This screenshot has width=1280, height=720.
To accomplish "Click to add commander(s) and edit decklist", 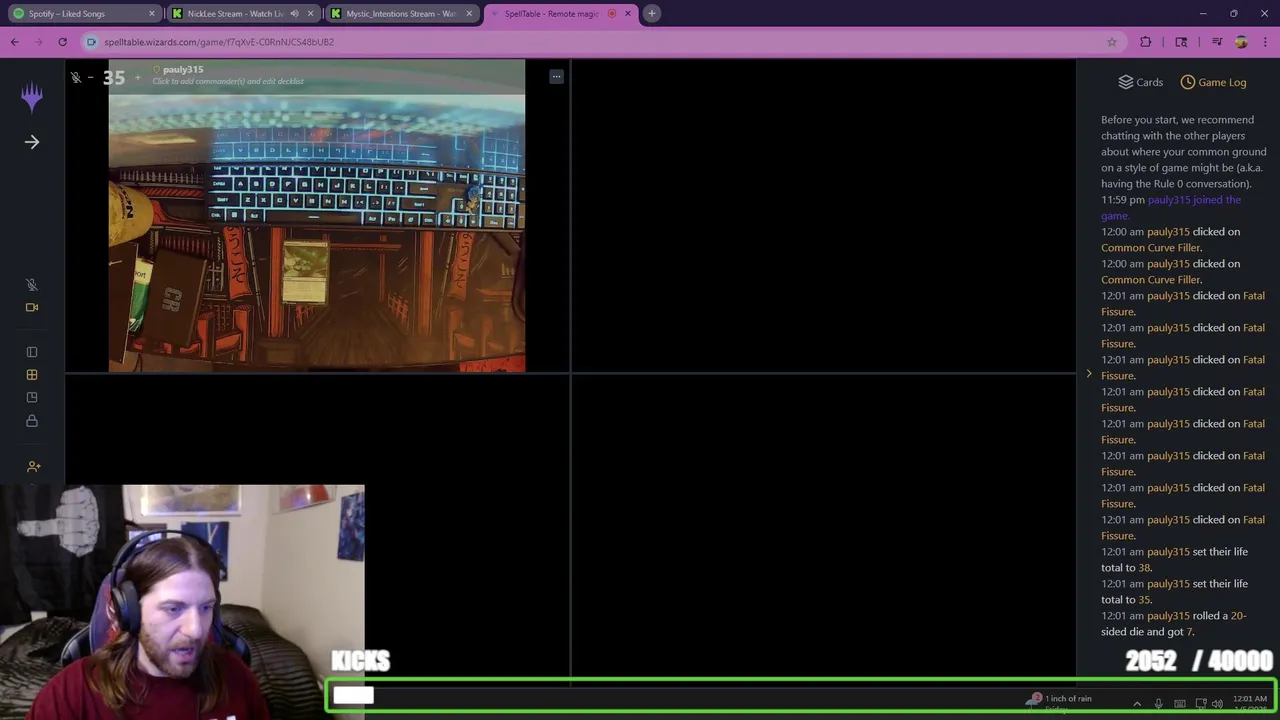I will pyautogui.click(x=228, y=81).
